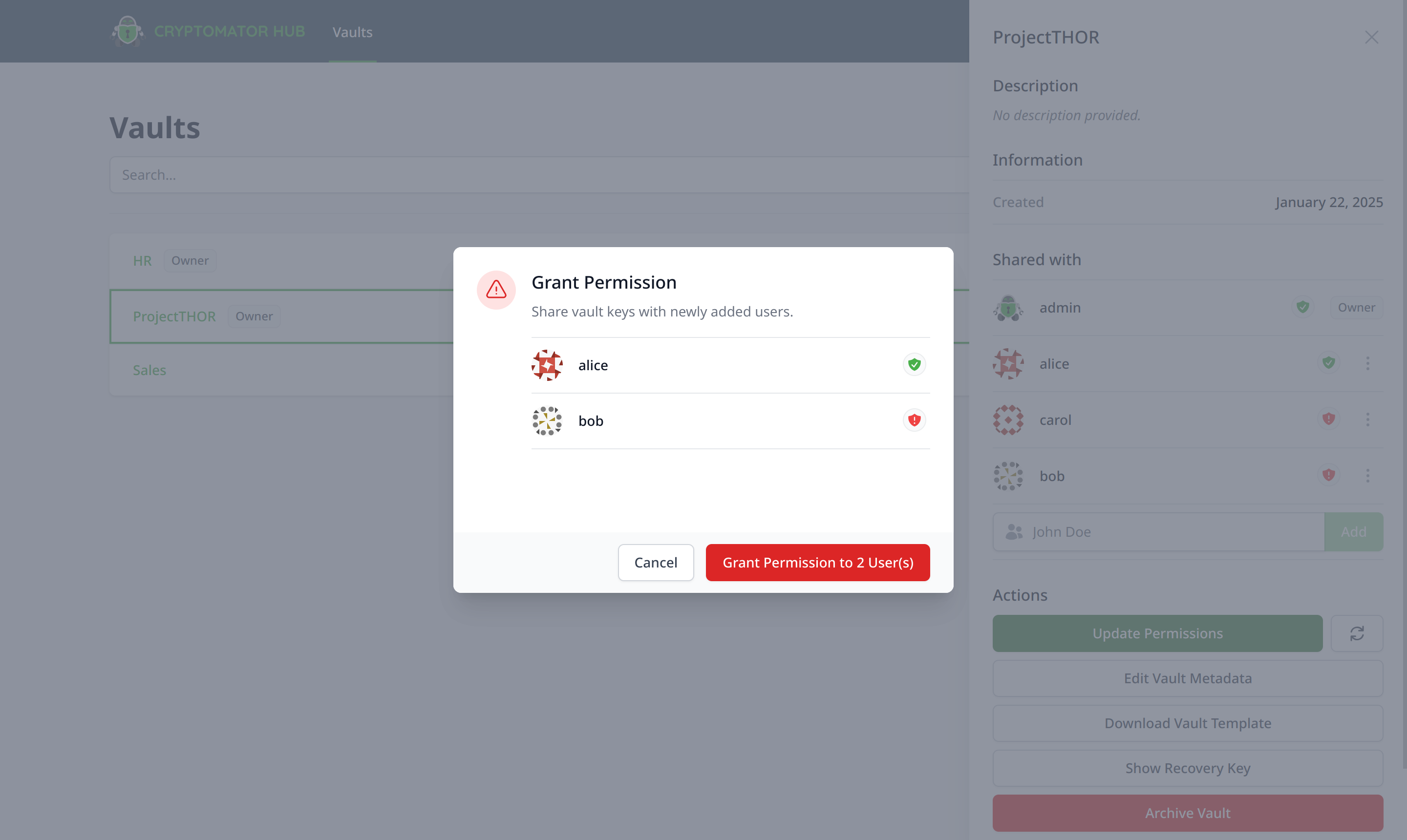The width and height of the screenshot is (1407, 840).
Task: Focus the vault Search field
Action: [x=539, y=175]
